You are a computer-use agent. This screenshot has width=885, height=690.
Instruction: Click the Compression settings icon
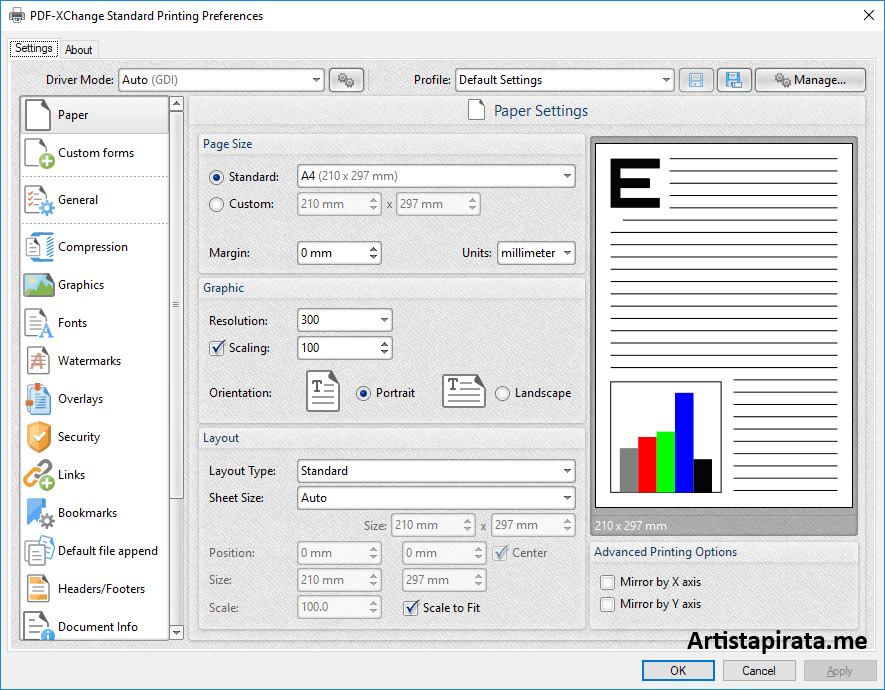37,247
